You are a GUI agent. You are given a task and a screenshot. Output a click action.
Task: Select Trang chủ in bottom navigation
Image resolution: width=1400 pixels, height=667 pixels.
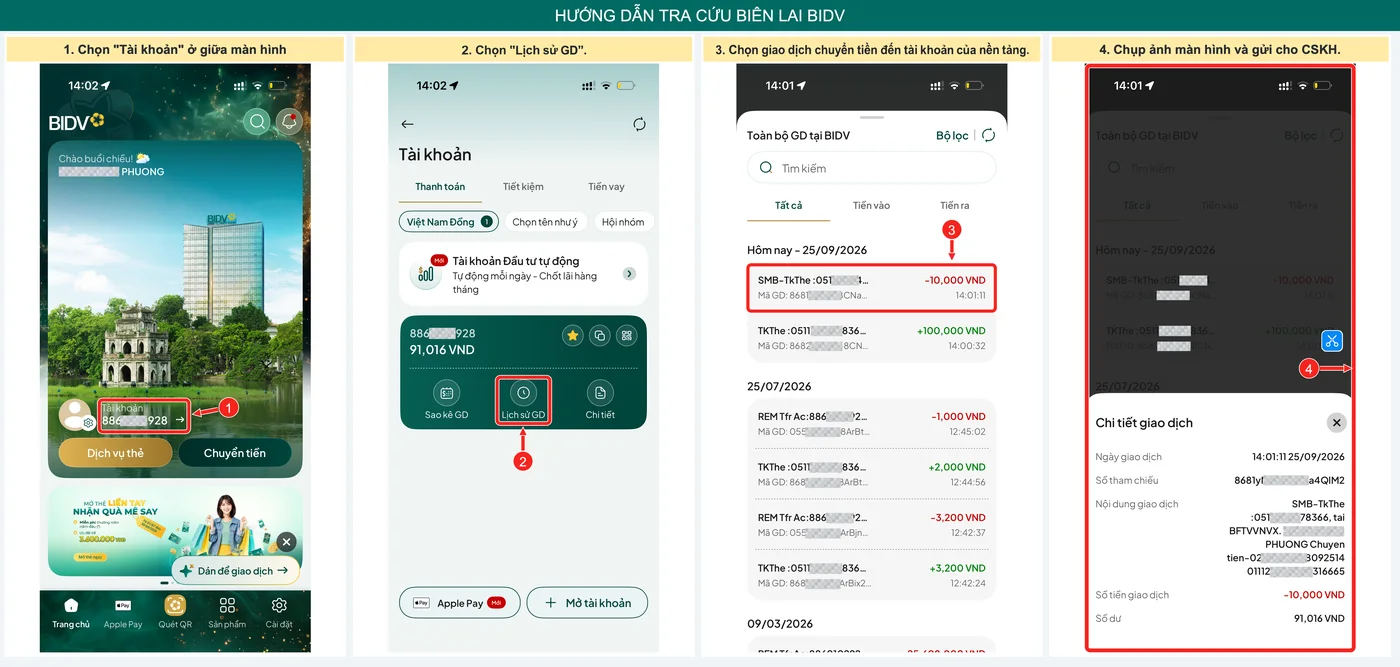(71, 613)
